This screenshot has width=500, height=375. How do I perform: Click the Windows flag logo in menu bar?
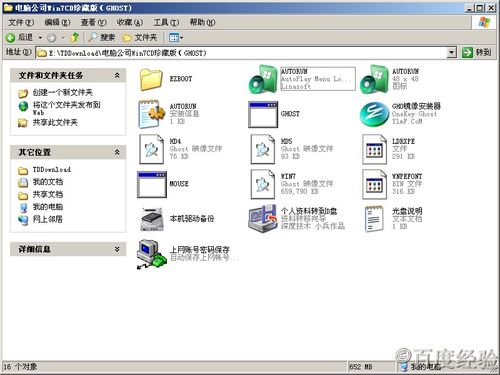pyautogui.click(x=484, y=23)
